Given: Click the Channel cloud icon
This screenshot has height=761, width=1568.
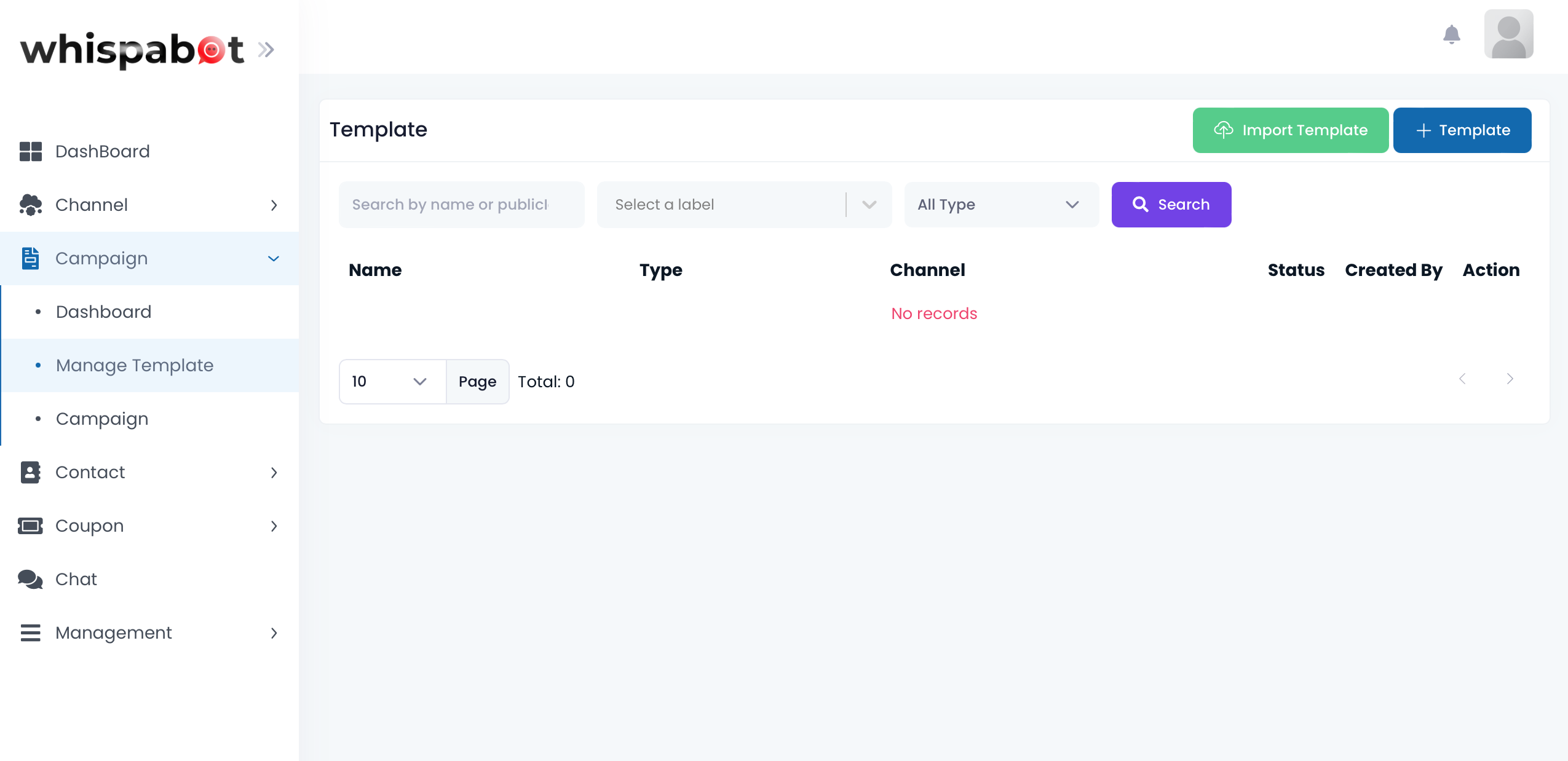Looking at the screenshot, I should click(x=31, y=205).
